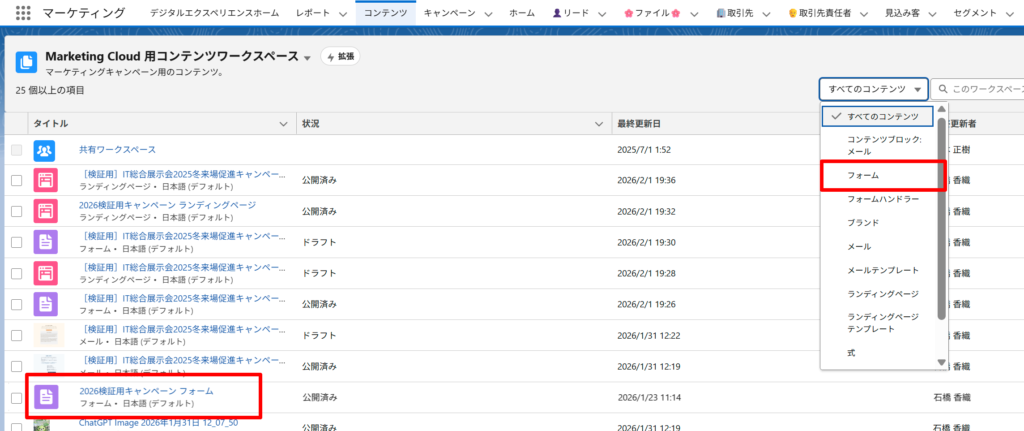The width and height of the screenshot is (1024, 431).
Task: Click the Content Workspace blue document icon
Action: (x=26, y=62)
